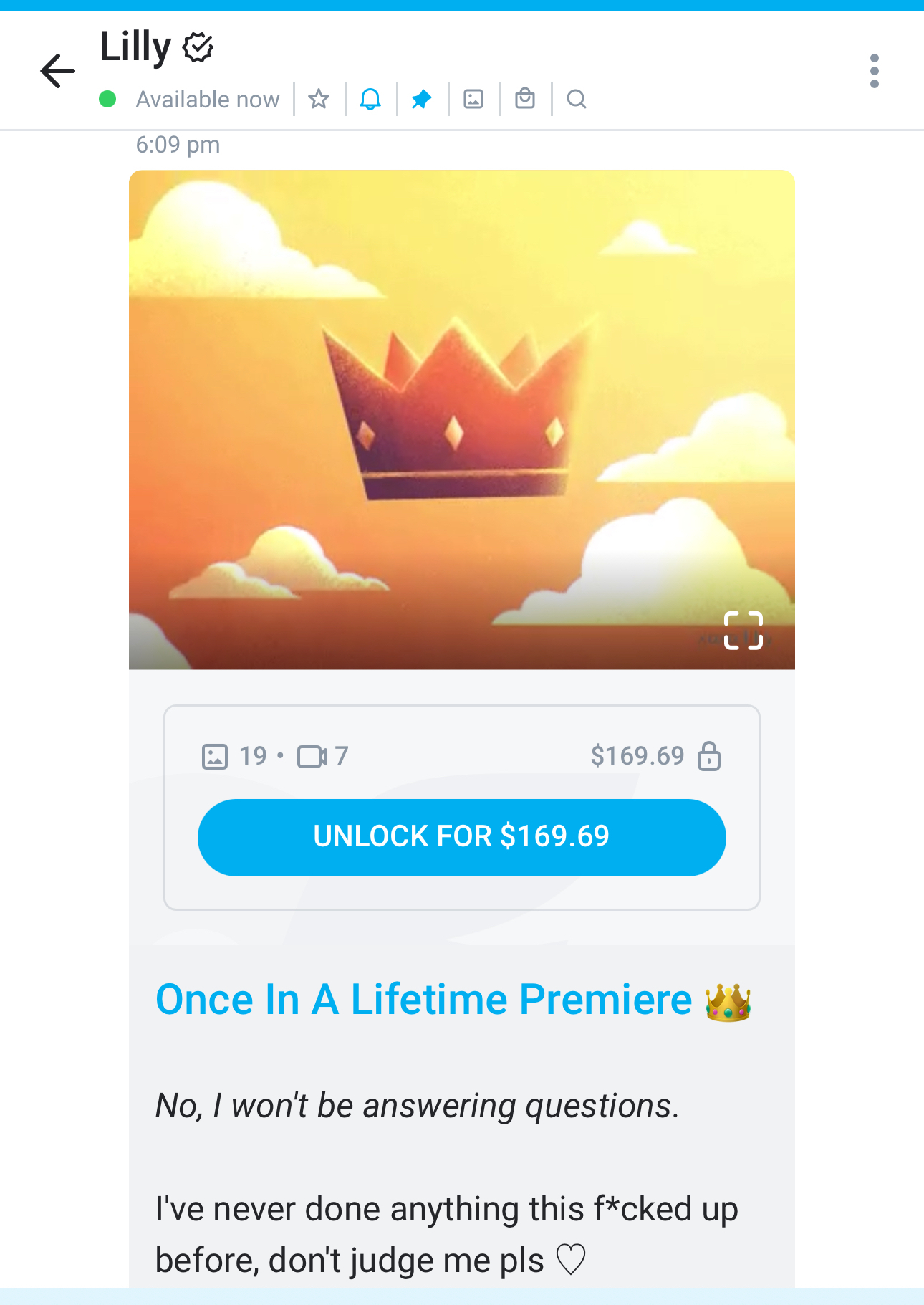Go back using the arrow icon
Viewport: 924px width, 1305px height.
(x=57, y=71)
